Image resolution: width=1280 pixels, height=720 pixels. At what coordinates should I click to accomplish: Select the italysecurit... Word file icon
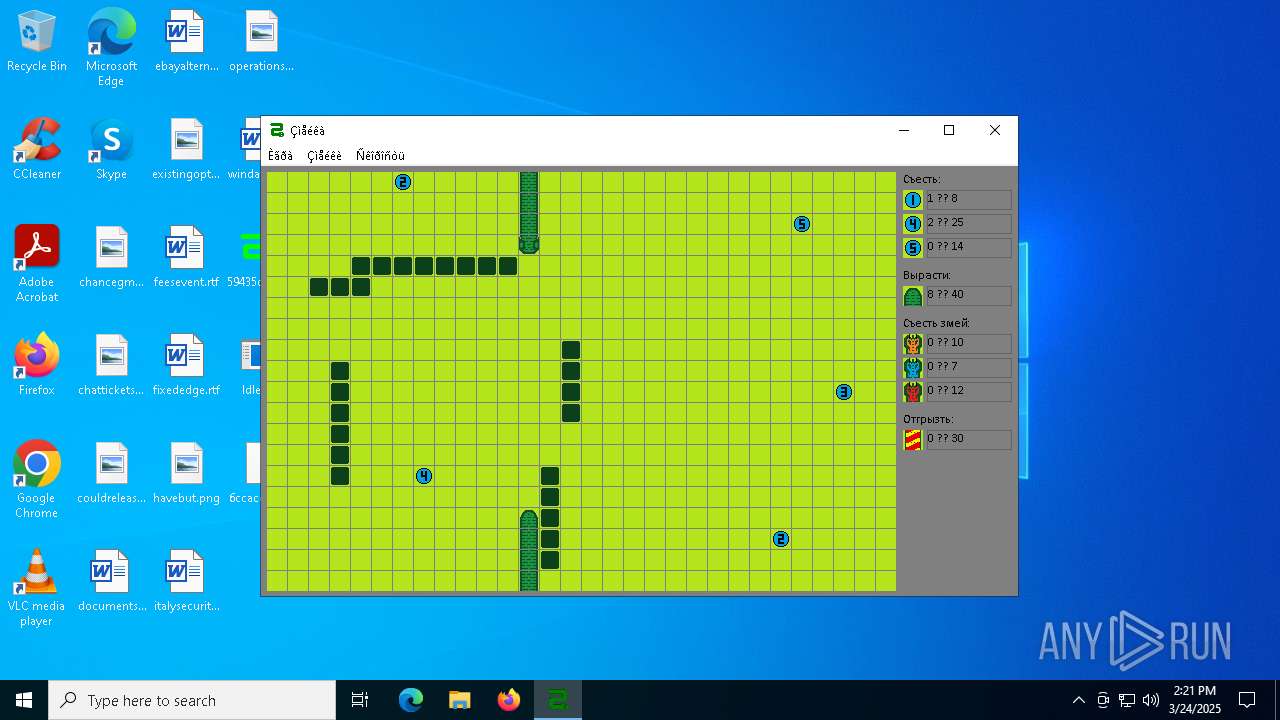186,582
